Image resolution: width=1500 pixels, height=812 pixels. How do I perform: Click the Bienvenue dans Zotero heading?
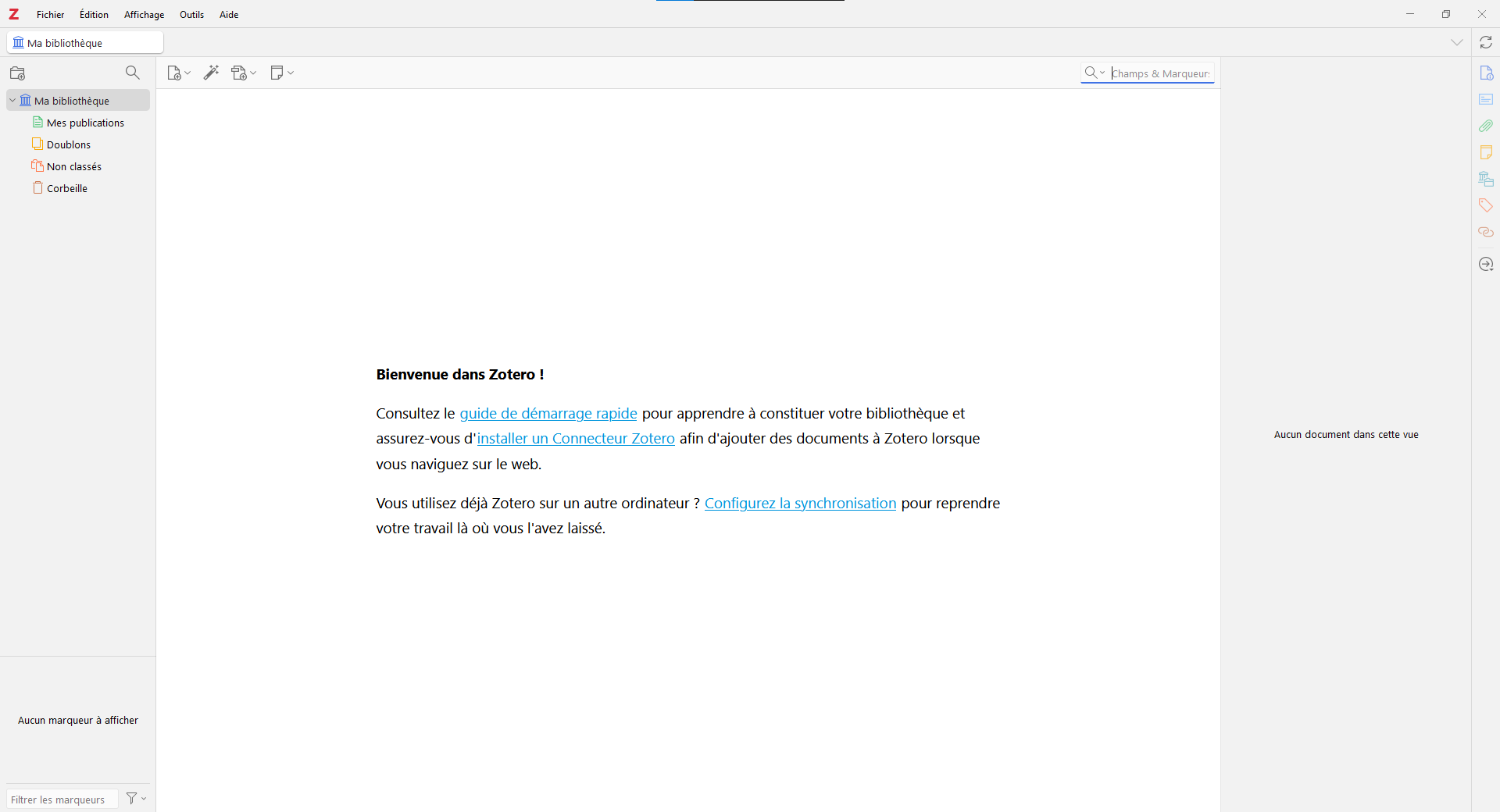click(460, 375)
